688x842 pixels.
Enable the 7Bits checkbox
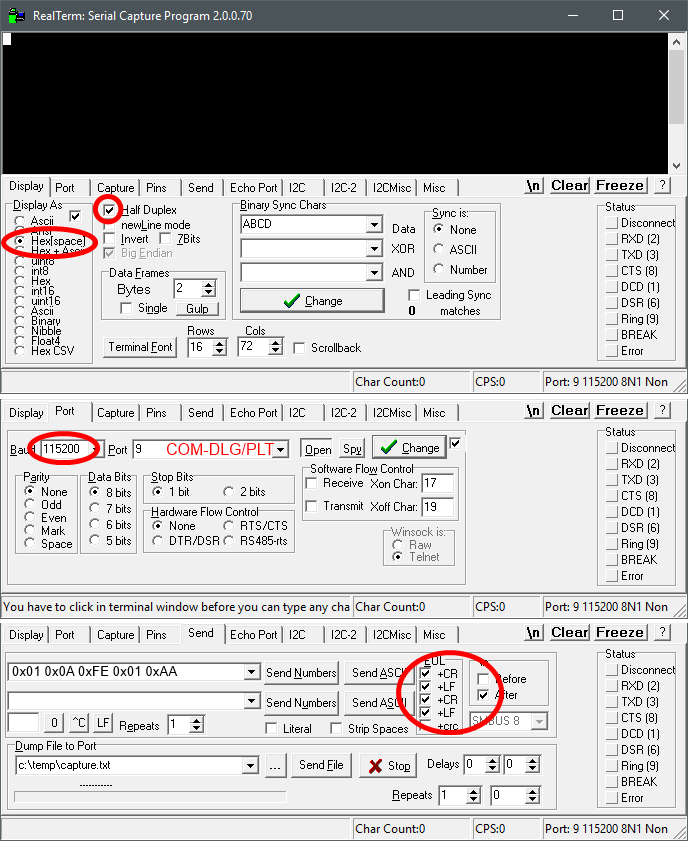(165, 239)
